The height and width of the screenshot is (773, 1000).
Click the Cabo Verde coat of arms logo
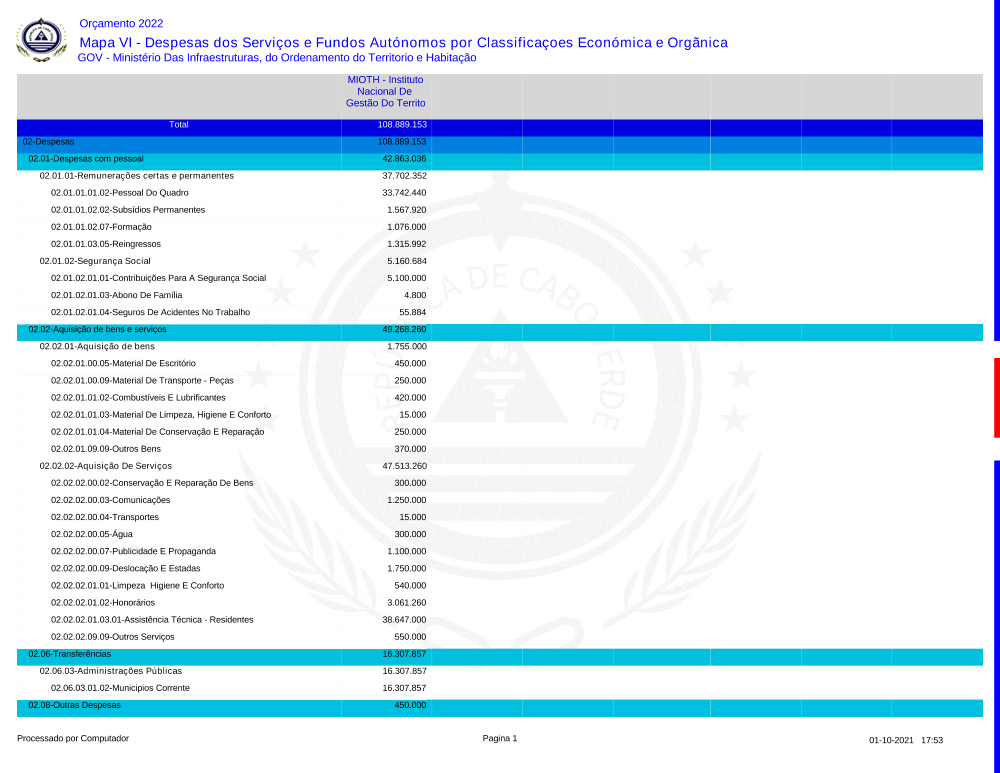click(42, 40)
